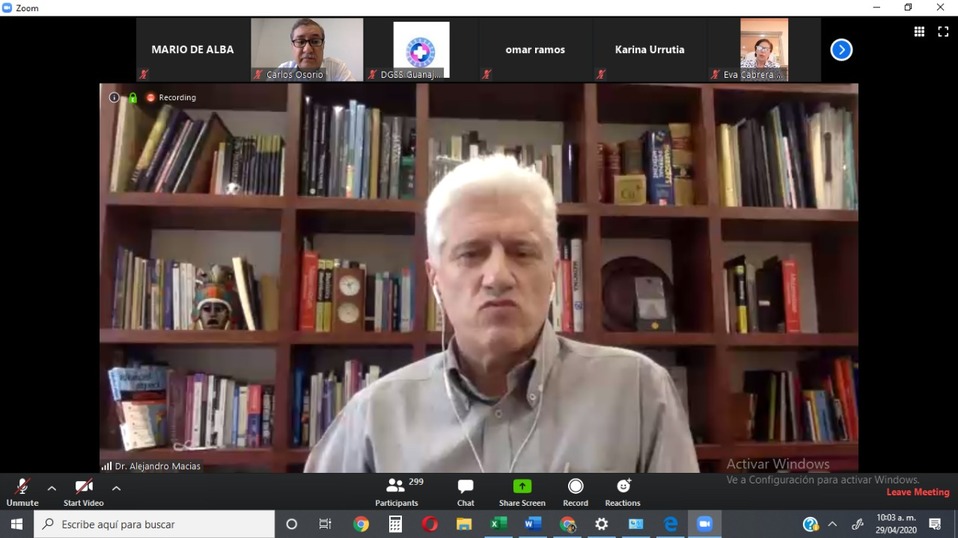Open video options arrow beside Start Video
Viewport: 958px width, 538px height.
coord(116,489)
